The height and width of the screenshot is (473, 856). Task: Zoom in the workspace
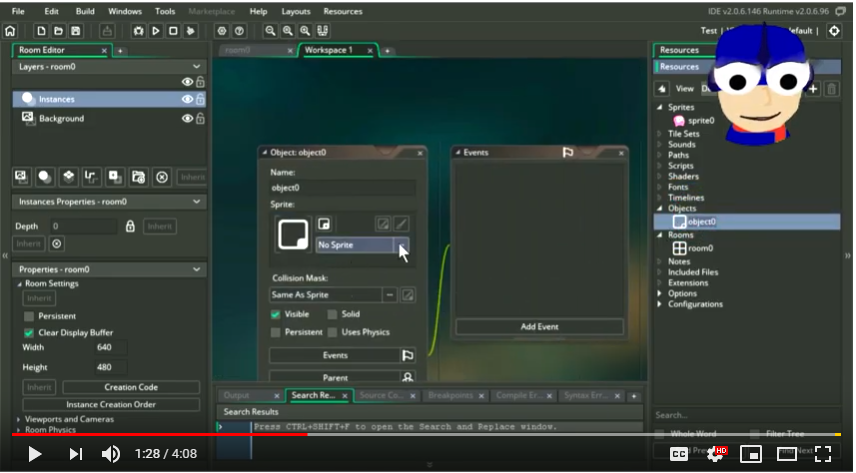(305, 31)
